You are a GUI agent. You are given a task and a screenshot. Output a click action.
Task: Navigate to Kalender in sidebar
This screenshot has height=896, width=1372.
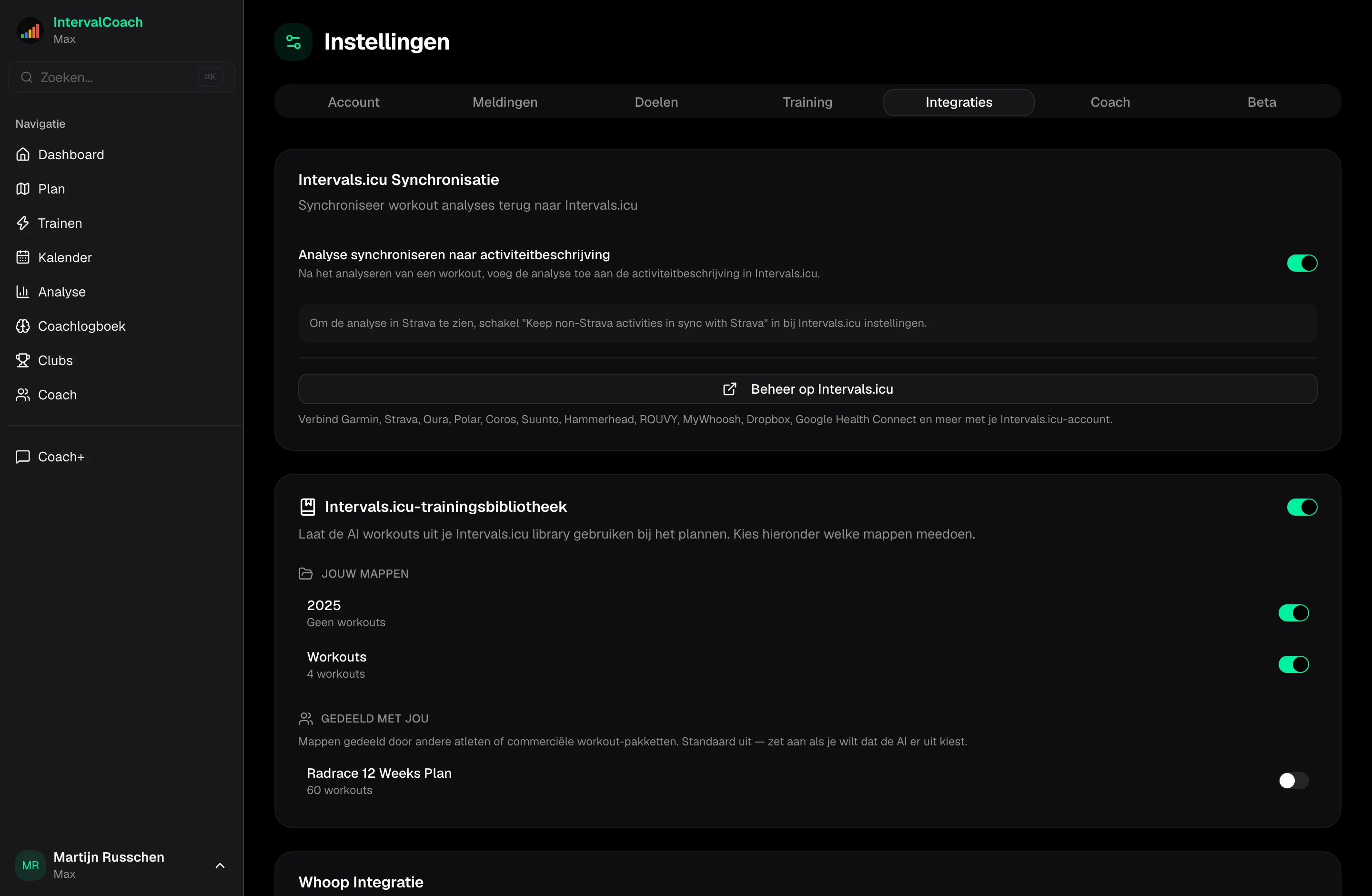pyautogui.click(x=121, y=257)
